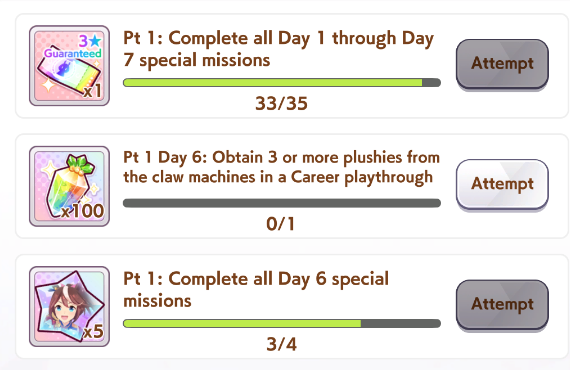The height and width of the screenshot is (370, 570).
Task: Click Attempt for the all Day 6 special missions
Action: click(x=502, y=304)
